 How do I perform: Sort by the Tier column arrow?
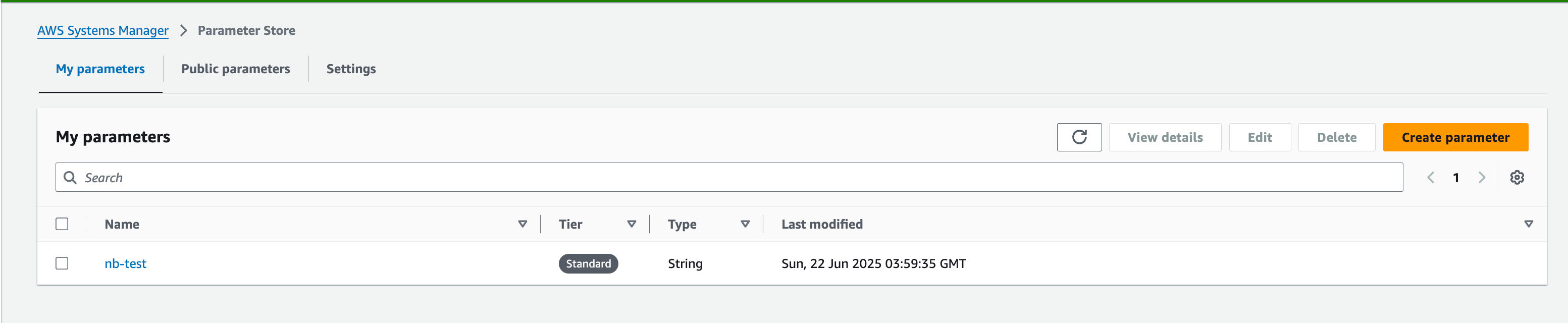point(631,224)
